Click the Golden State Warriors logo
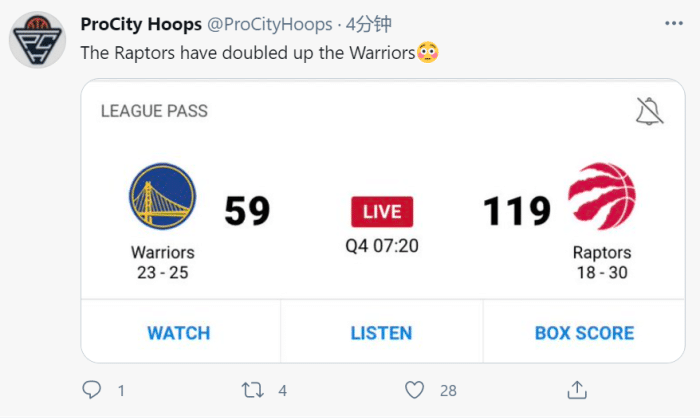Viewport: 700px width, 420px height. 162,197
